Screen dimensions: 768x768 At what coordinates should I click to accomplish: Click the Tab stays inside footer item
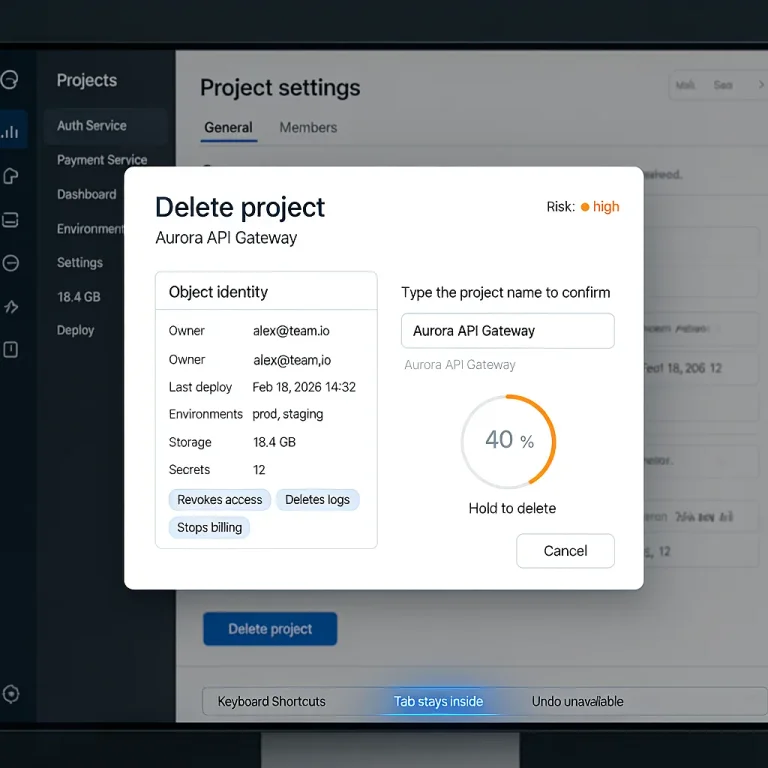438,701
